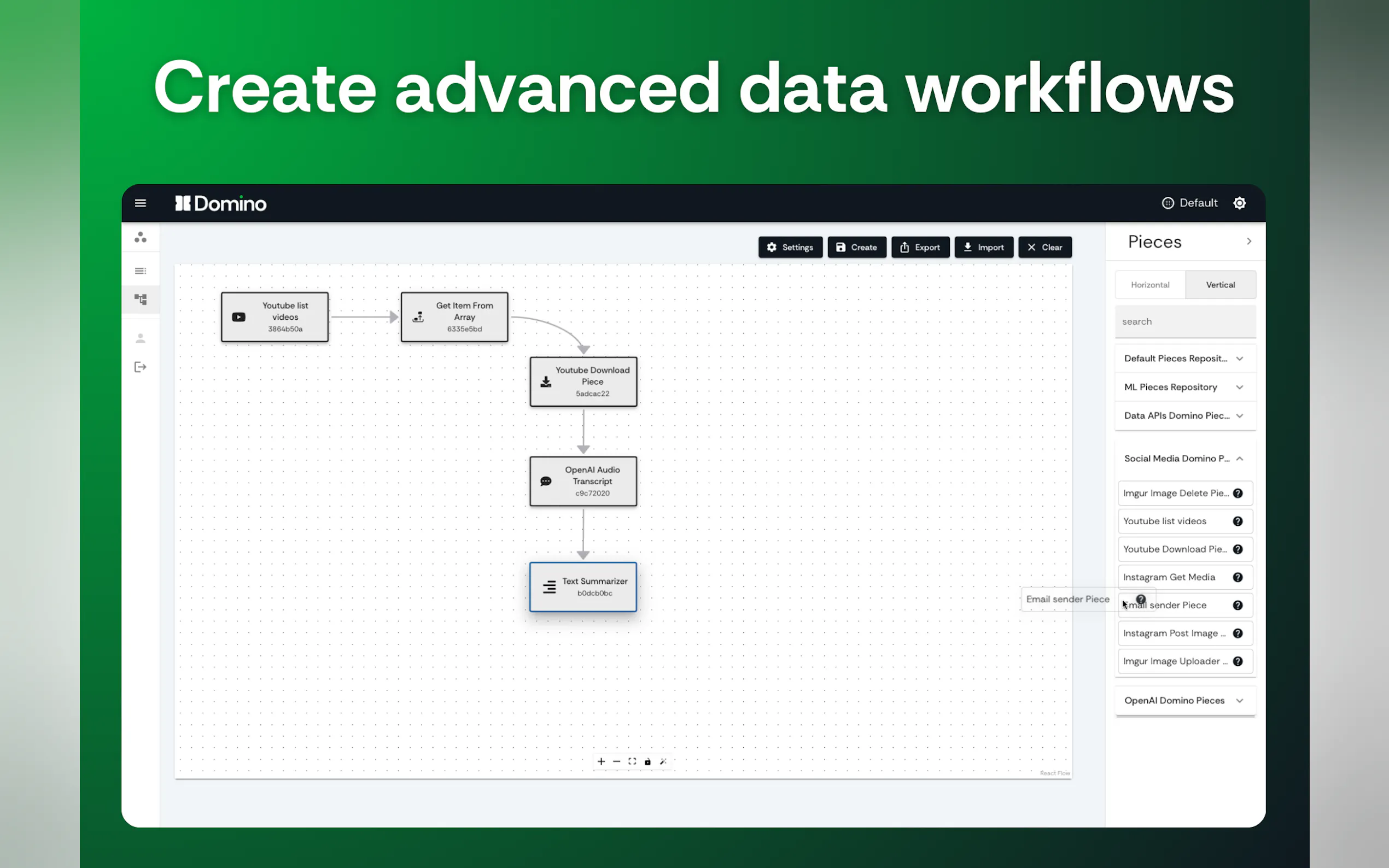The image size is (1389, 868).
Task: Show help for Youtube list videos piece
Action: coord(1238,521)
